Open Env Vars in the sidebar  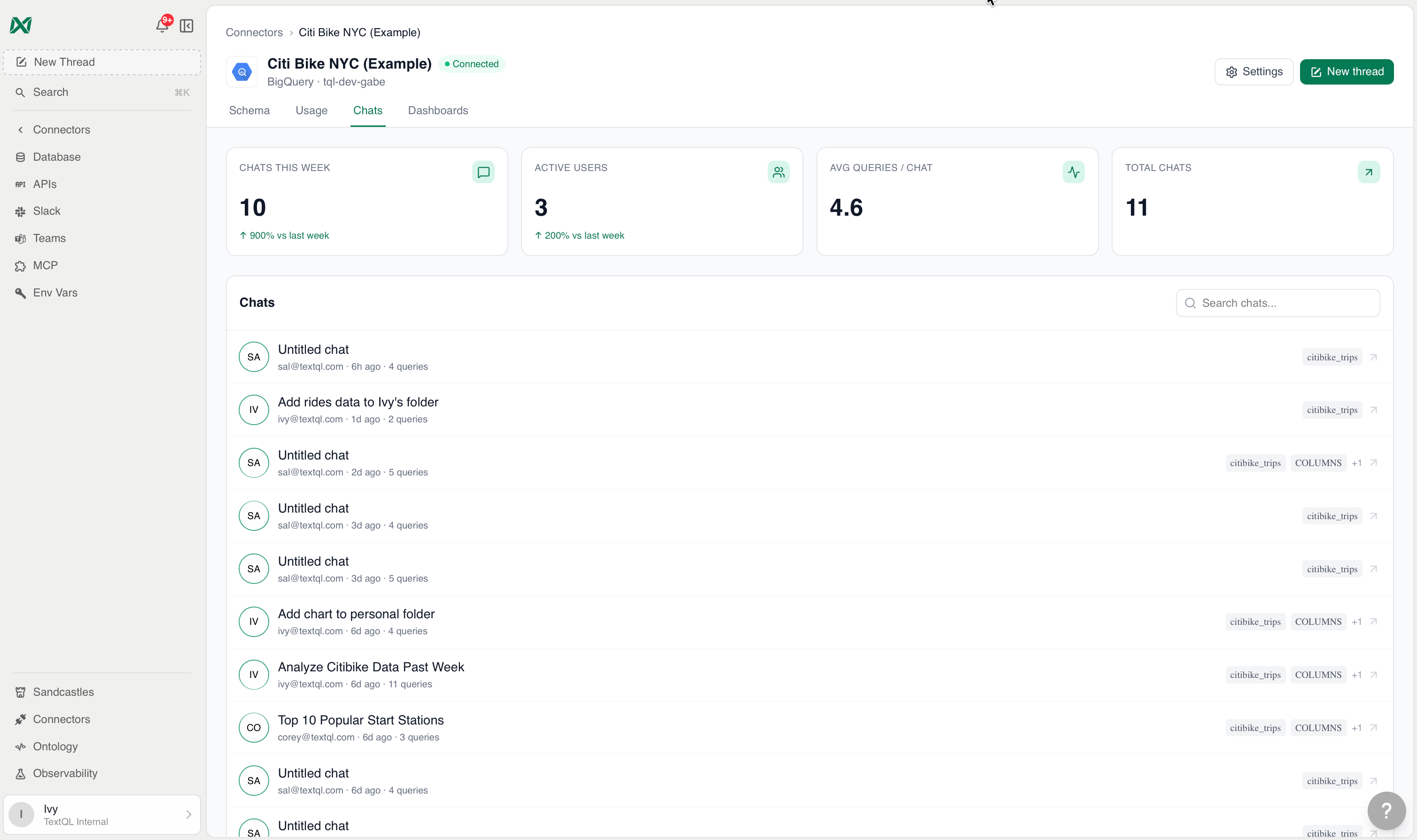pos(102,293)
